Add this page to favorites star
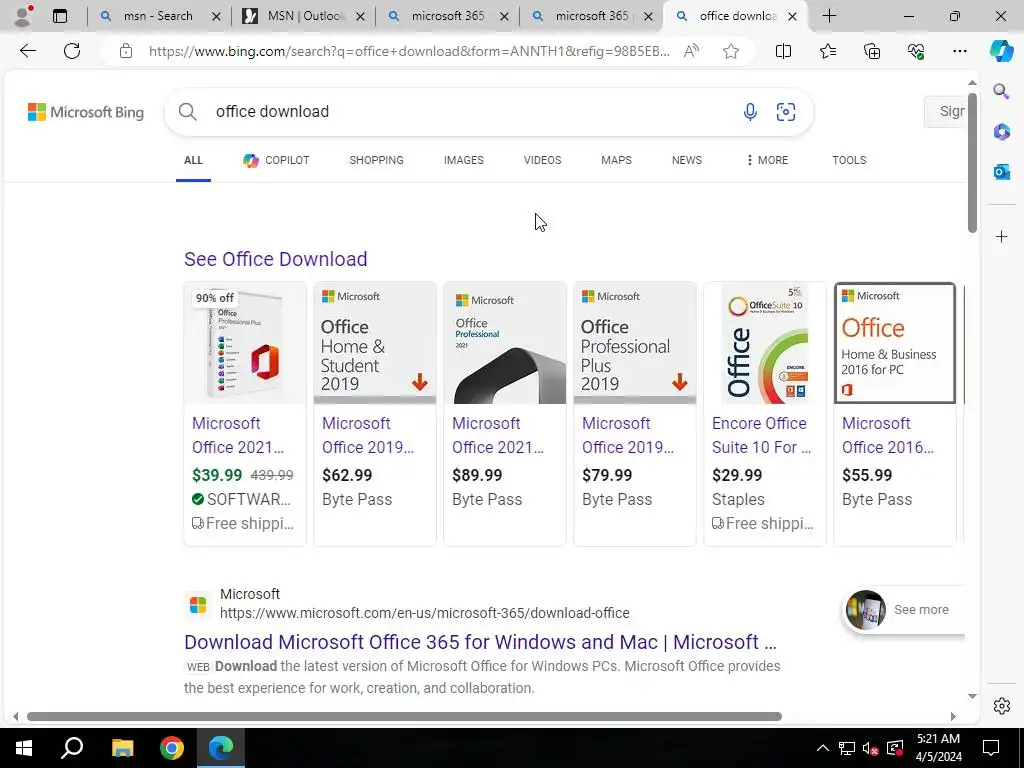This screenshot has height=768, width=1024. coord(731,51)
